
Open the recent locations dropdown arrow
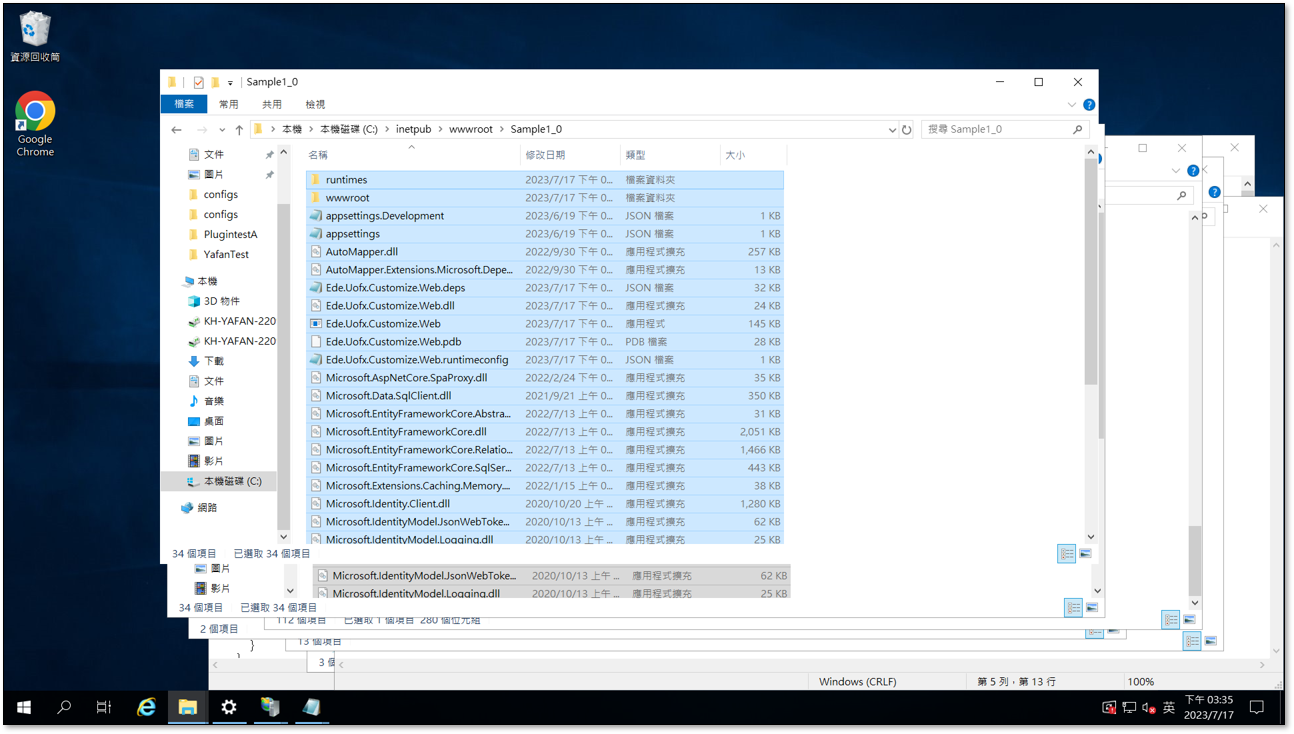(x=221, y=130)
